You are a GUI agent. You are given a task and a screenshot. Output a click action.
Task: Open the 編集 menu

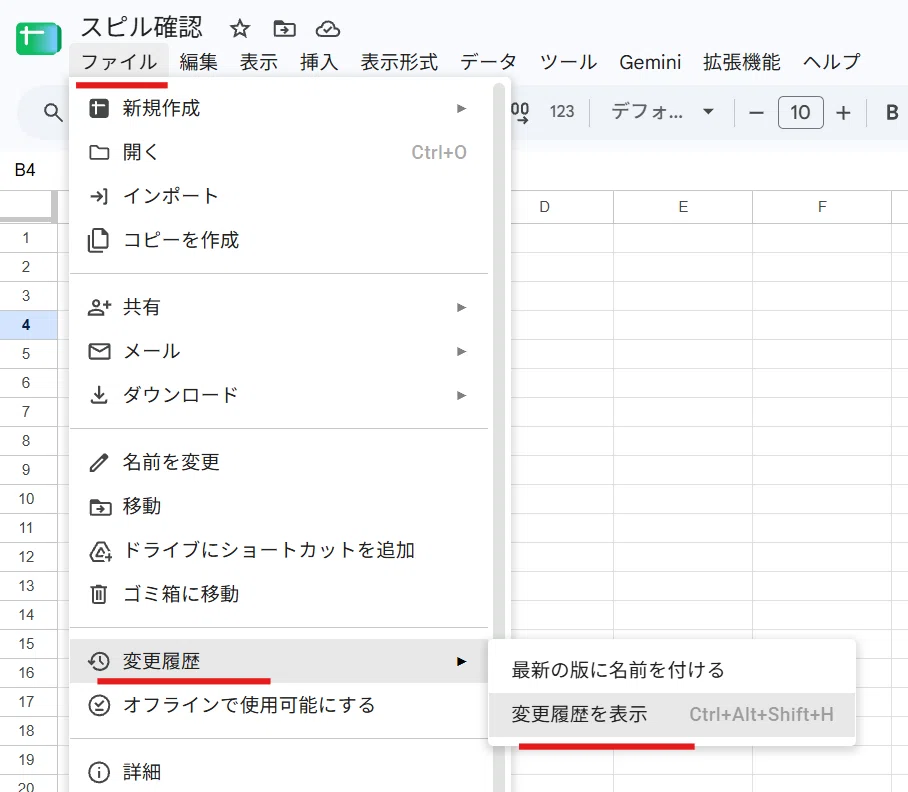pos(199,61)
